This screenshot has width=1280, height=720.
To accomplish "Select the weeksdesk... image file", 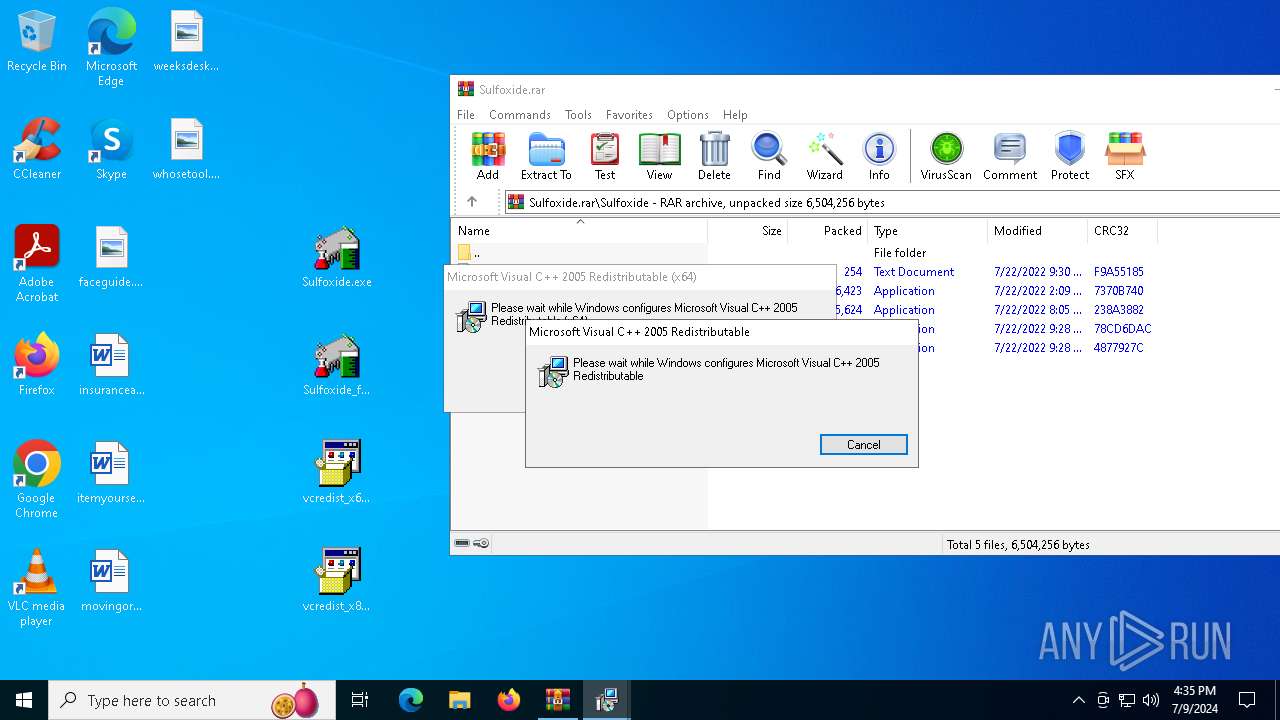I will [x=186, y=42].
